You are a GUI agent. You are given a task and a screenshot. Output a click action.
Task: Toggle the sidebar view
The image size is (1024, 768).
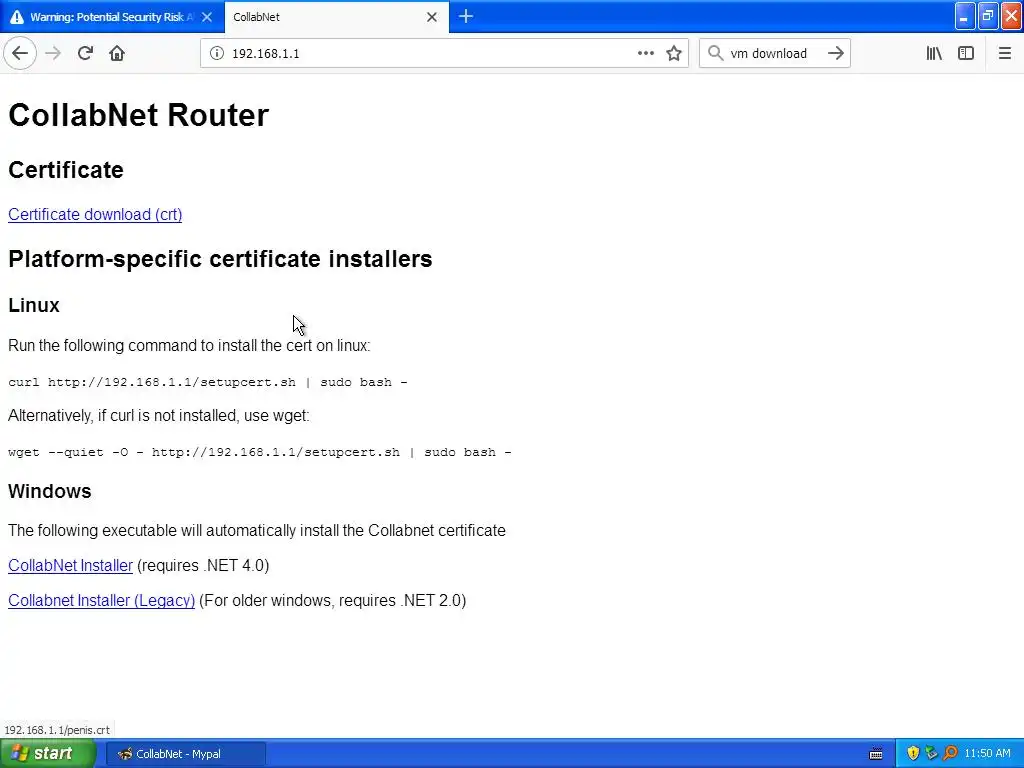(x=966, y=54)
